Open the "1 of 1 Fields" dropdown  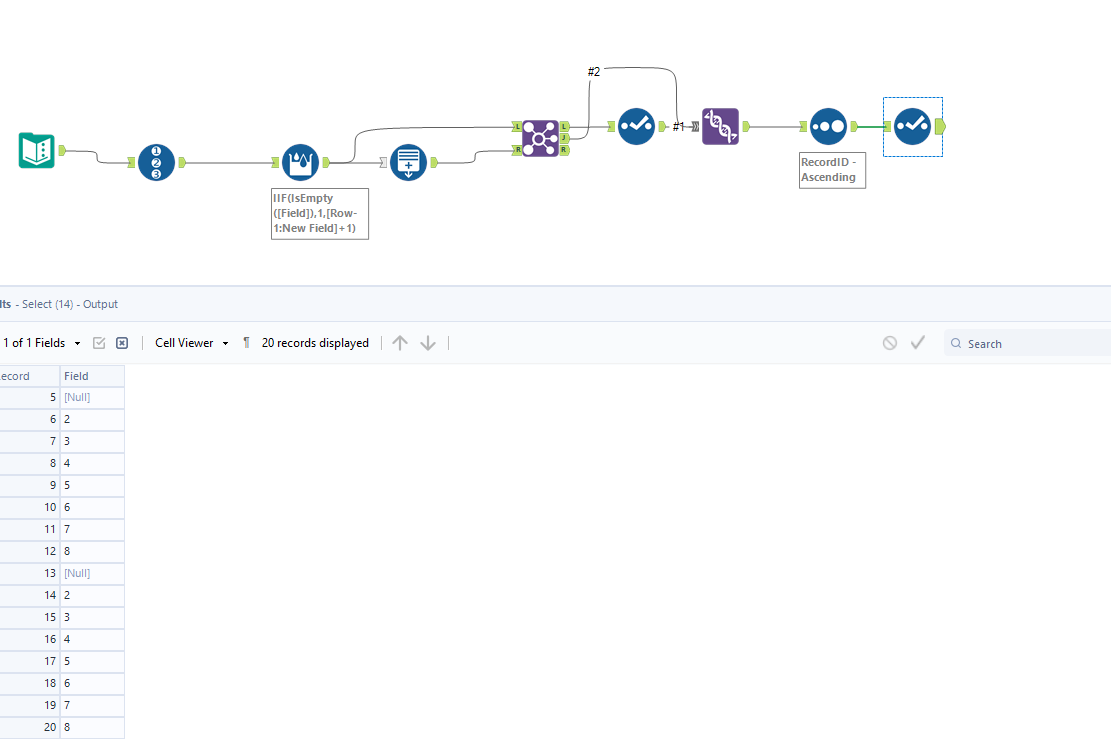point(40,342)
